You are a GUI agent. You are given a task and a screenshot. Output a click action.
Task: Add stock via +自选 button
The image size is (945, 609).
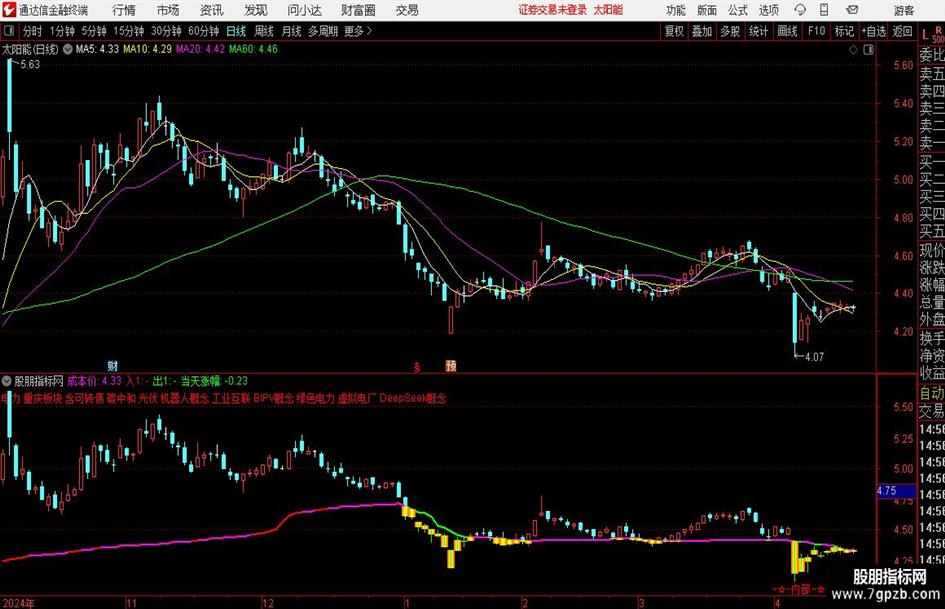[874, 31]
